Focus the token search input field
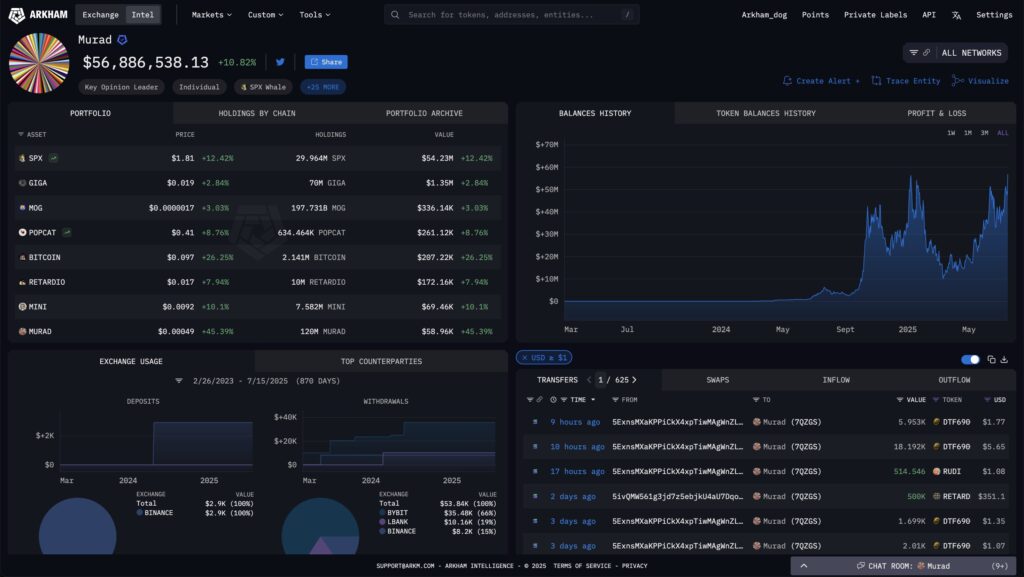 click(512, 14)
